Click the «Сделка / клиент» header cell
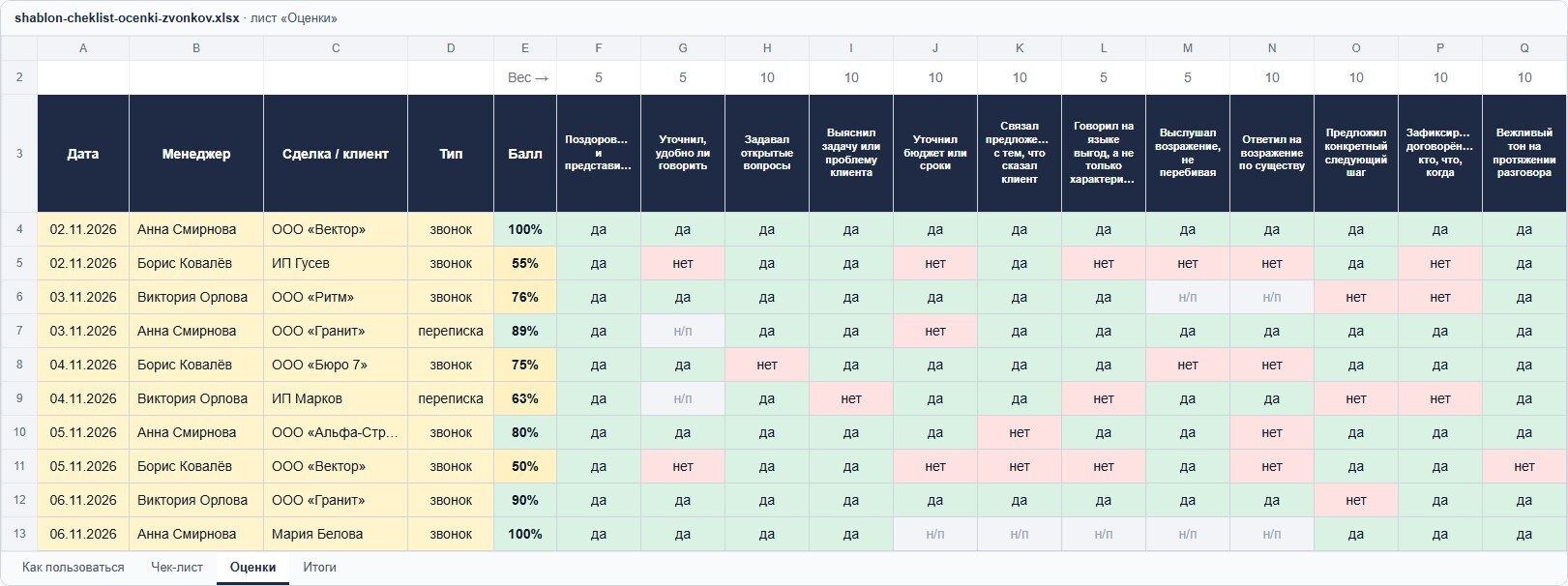1568x586 pixels. pos(336,154)
